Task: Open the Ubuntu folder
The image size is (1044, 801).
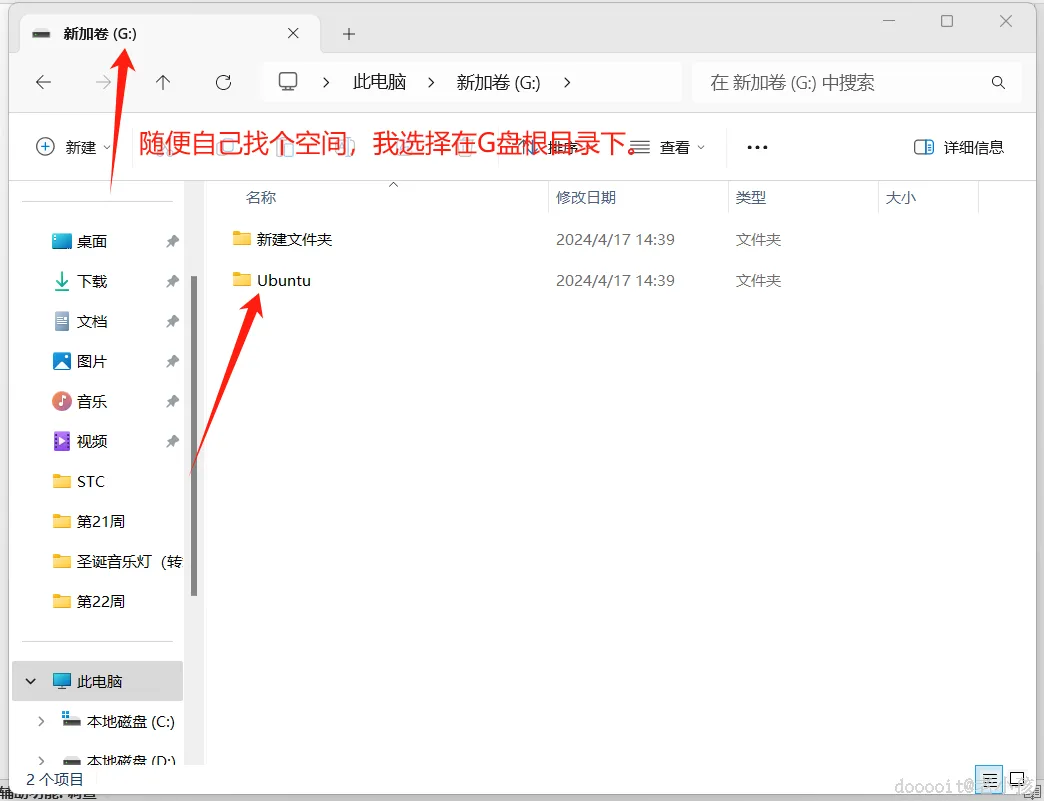Action: [x=284, y=280]
